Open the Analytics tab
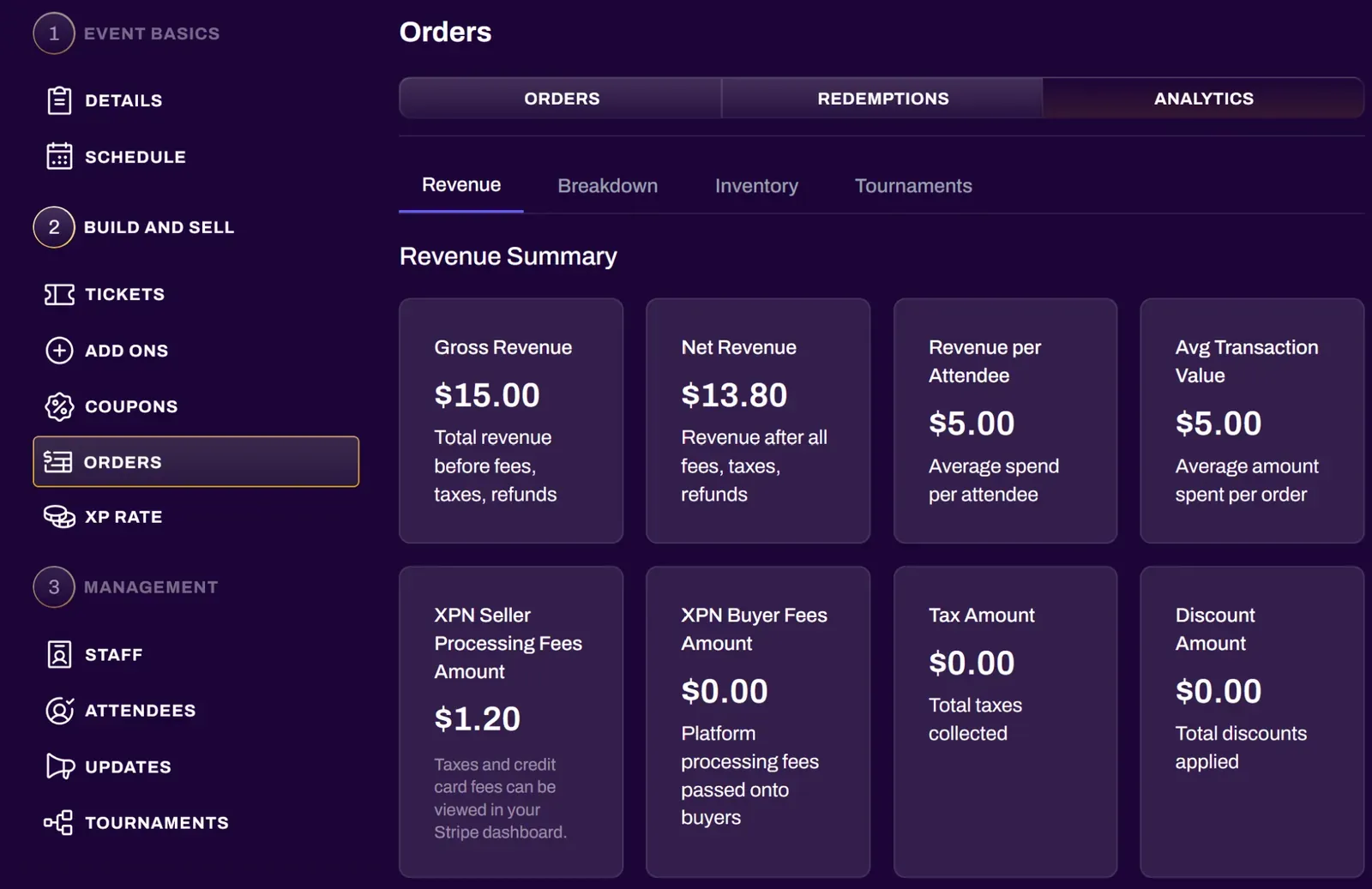1372x889 pixels. (1203, 99)
